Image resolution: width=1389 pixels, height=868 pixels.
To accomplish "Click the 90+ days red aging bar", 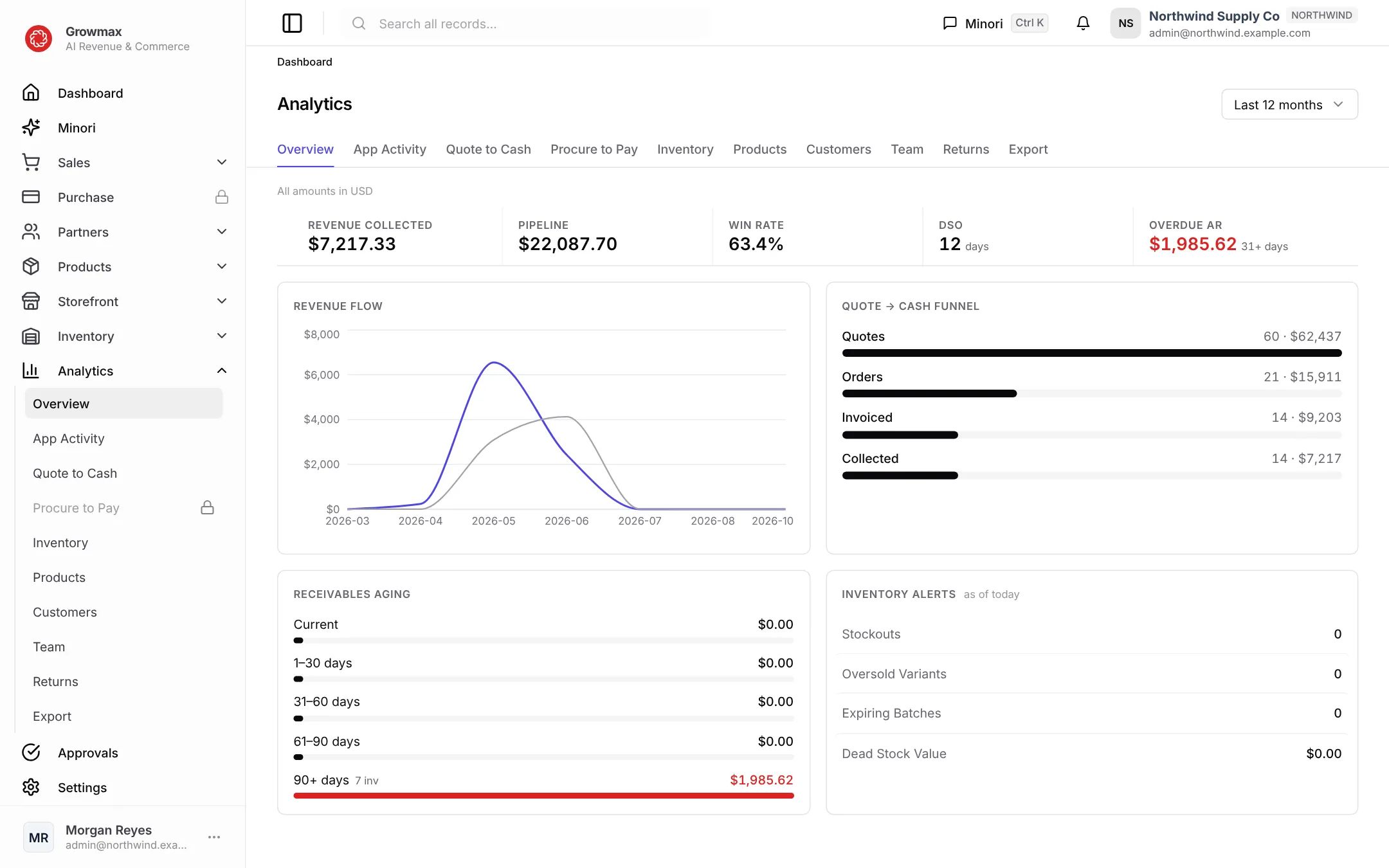I will tap(543, 795).
